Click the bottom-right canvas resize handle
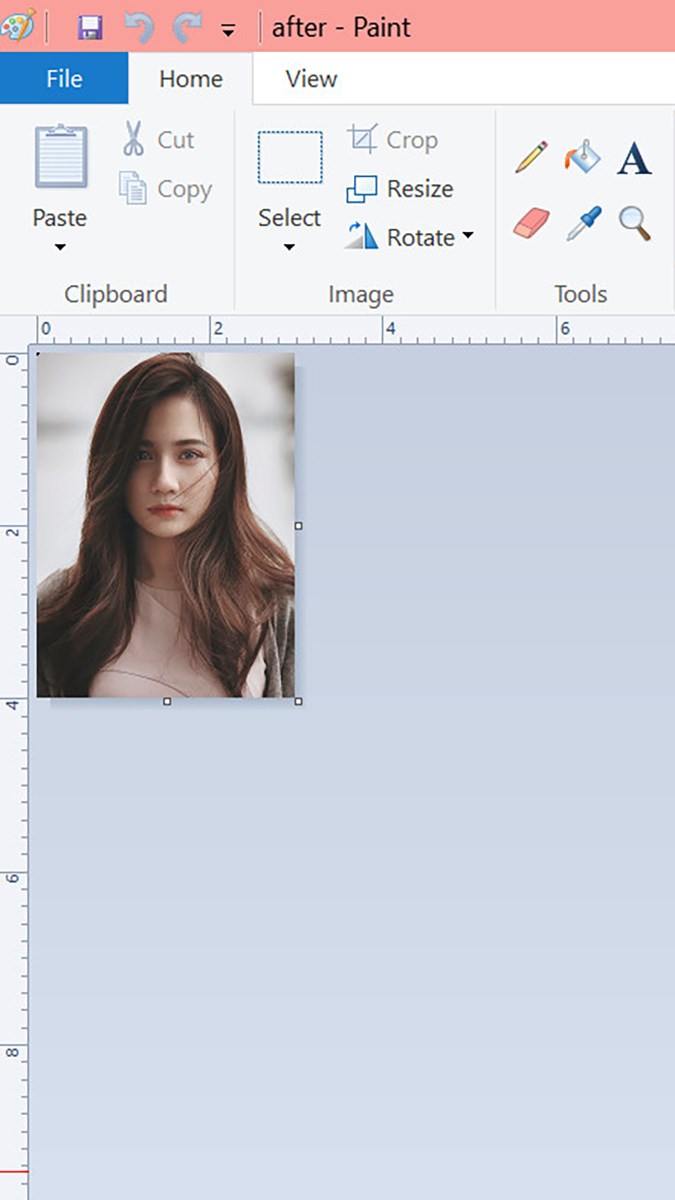Viewport: 675px width, 1200px height. (x=298, y=701)
